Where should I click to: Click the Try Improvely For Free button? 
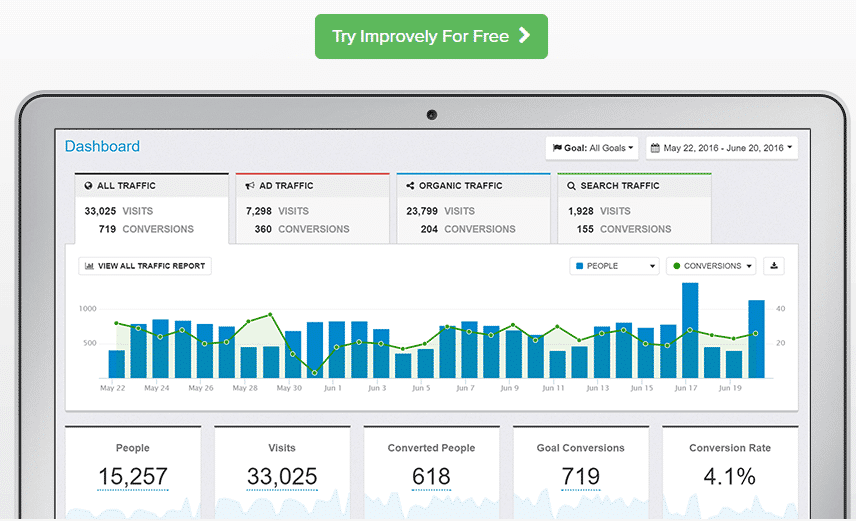coord(431,36)
